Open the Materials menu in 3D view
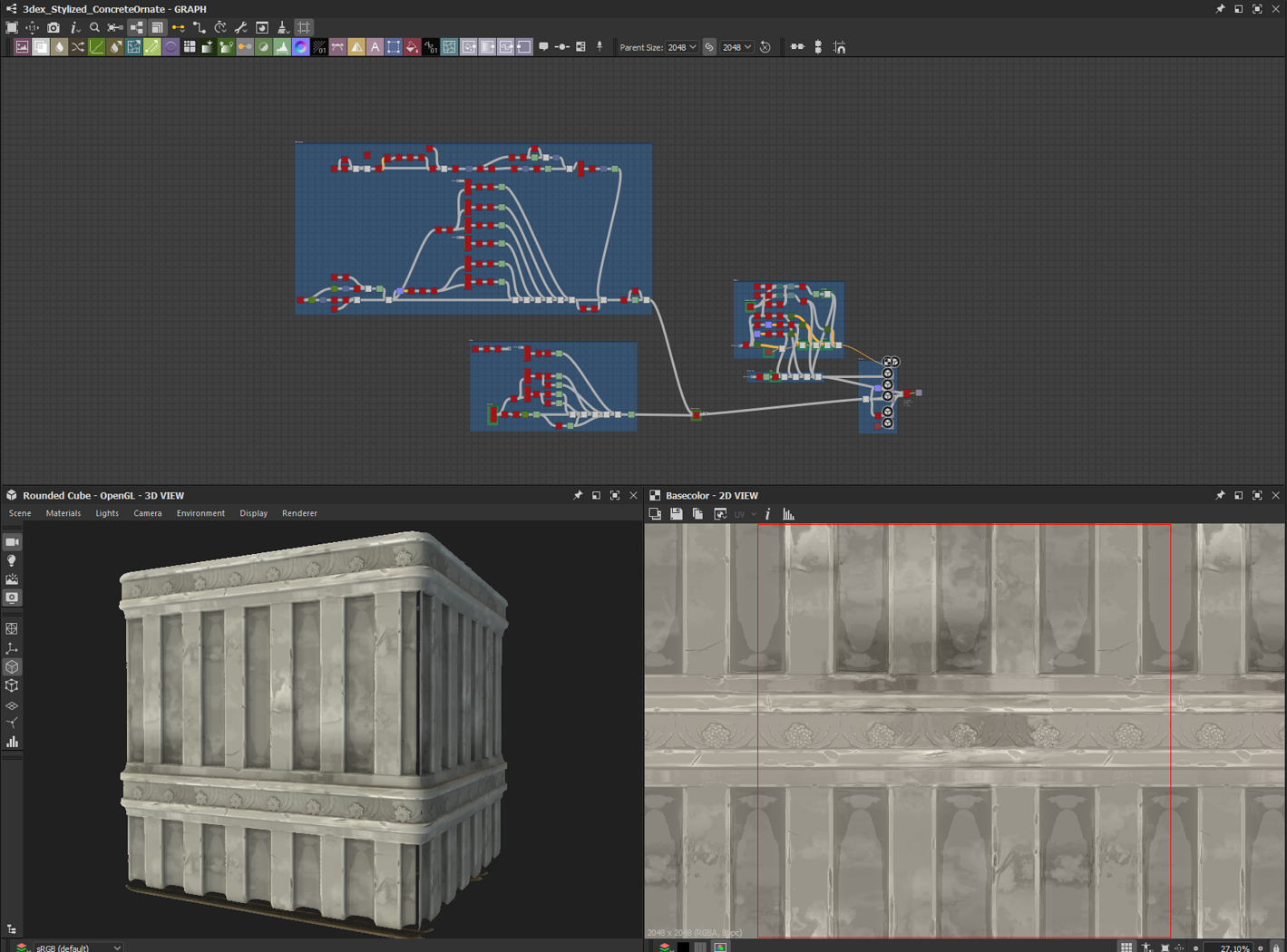 click(x=63, y=513)
